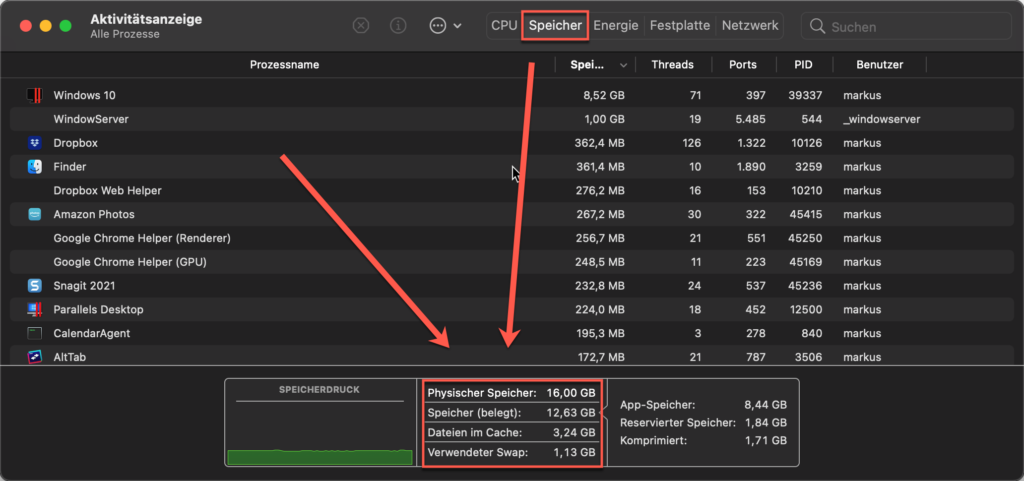
Task: Click the SPEICHERDRUCK heading label
Action: tap(319, 390)
